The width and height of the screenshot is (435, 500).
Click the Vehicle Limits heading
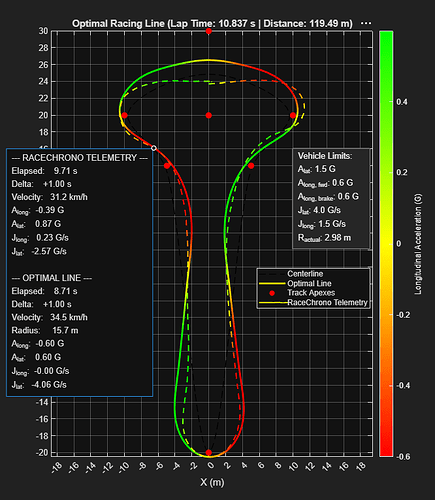point(325,156)
